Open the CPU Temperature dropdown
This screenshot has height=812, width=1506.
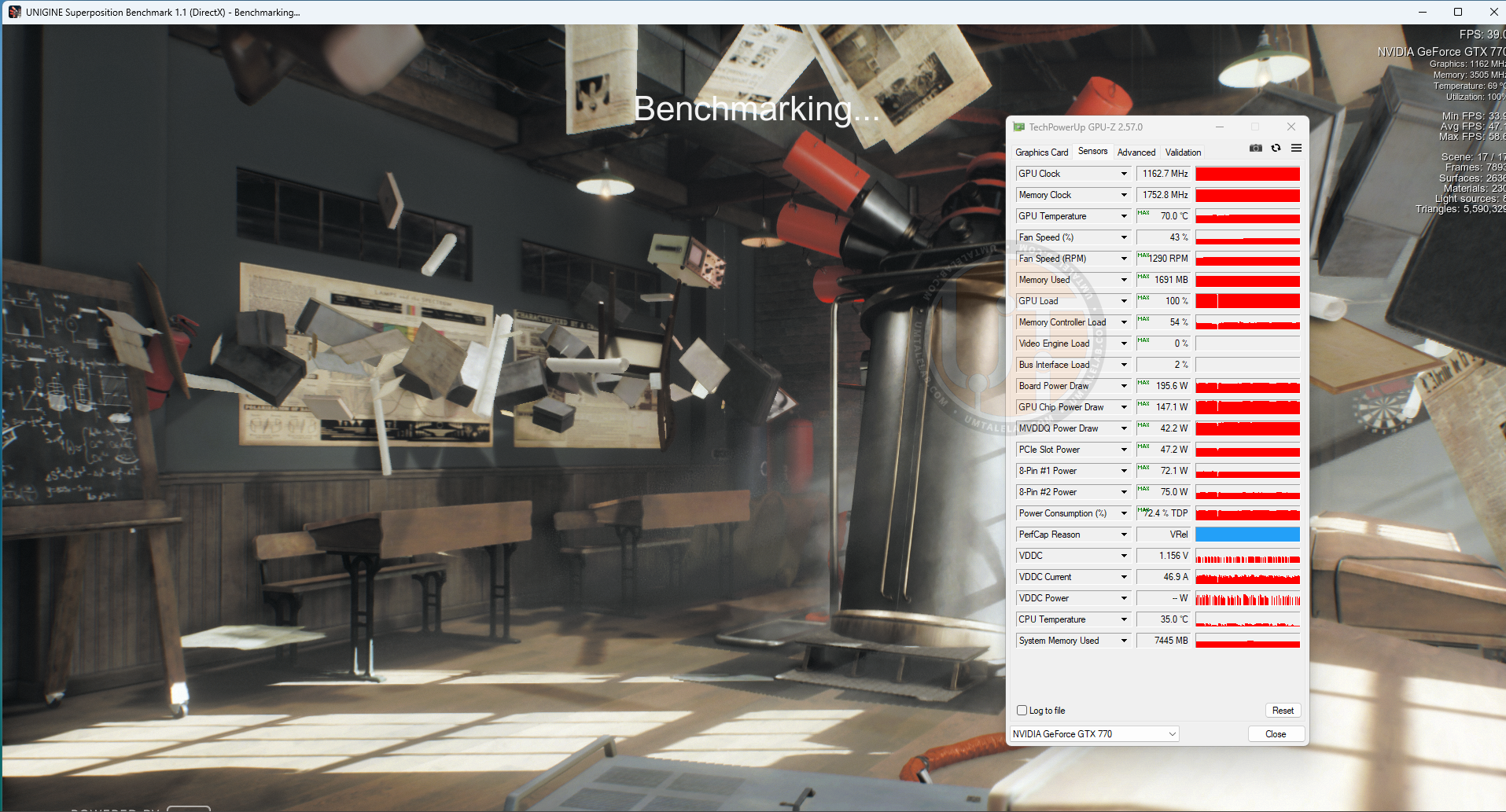pyautogui.click(x=1124, y=619)
